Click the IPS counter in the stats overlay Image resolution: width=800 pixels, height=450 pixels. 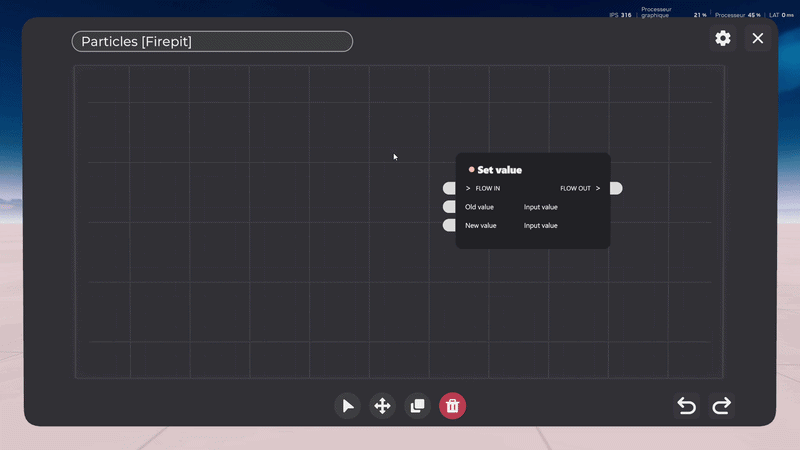(620, 15)
